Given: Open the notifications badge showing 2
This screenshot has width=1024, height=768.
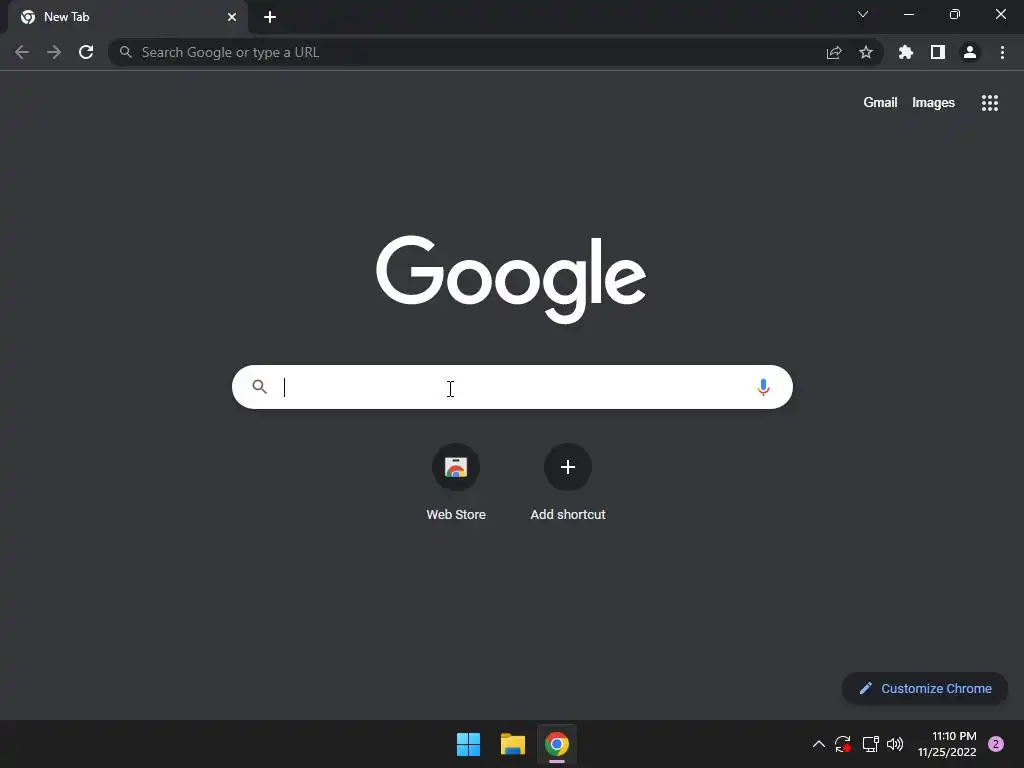Looking at the screenshot, I should coord(996,744).
